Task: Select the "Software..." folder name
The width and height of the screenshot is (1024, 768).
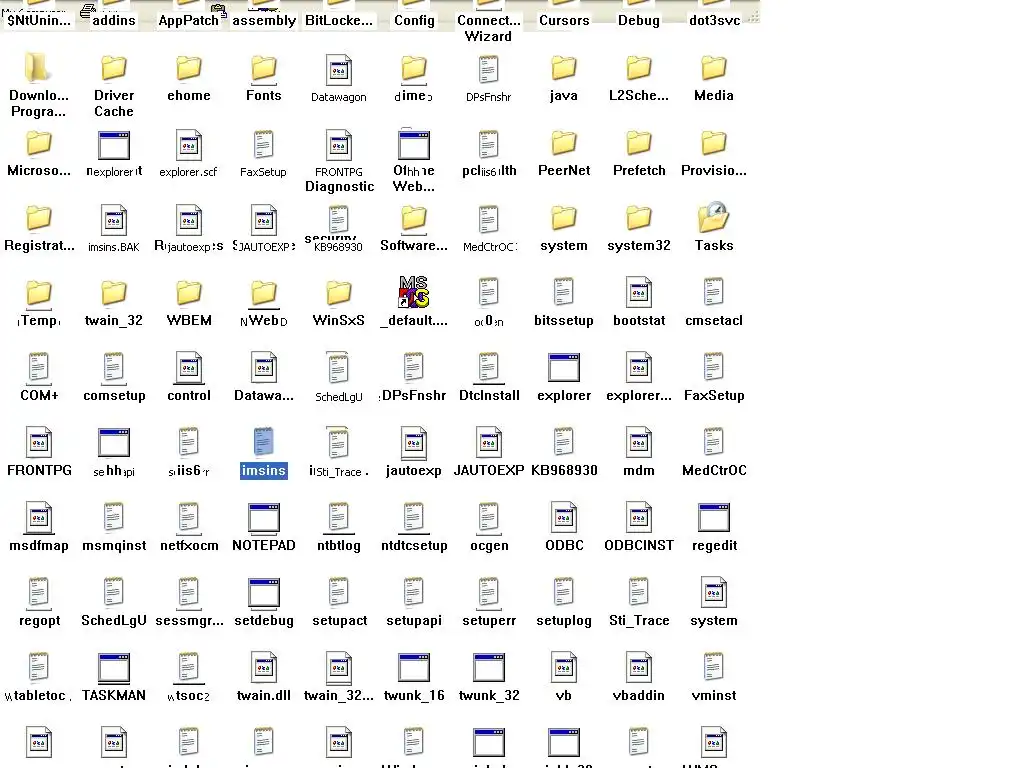Action: [x=414, y=246]
